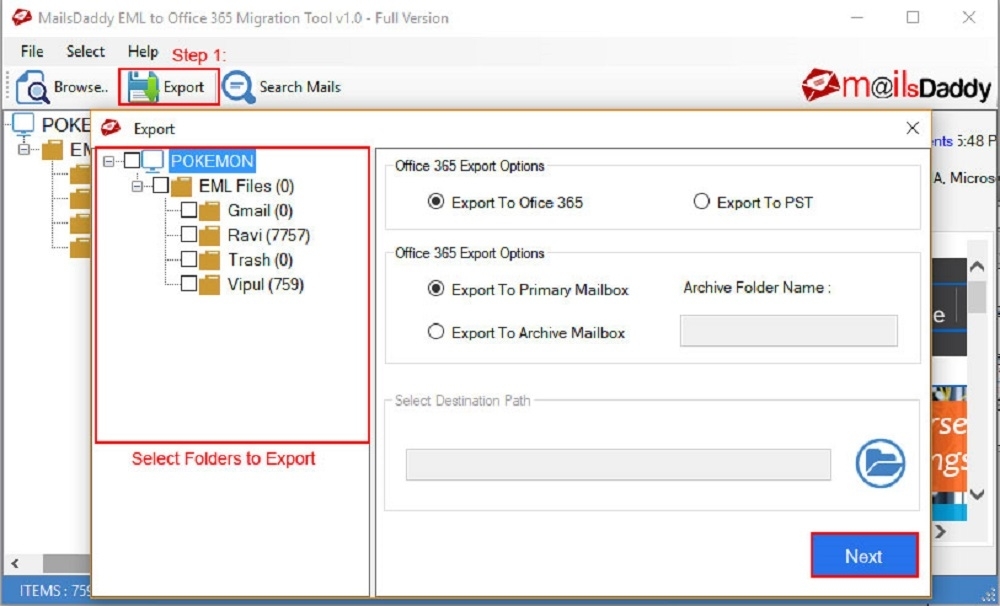Click the Browse magnifier icon in toolbar
This screenshot has width=1000, height=606.
(32, 87)
